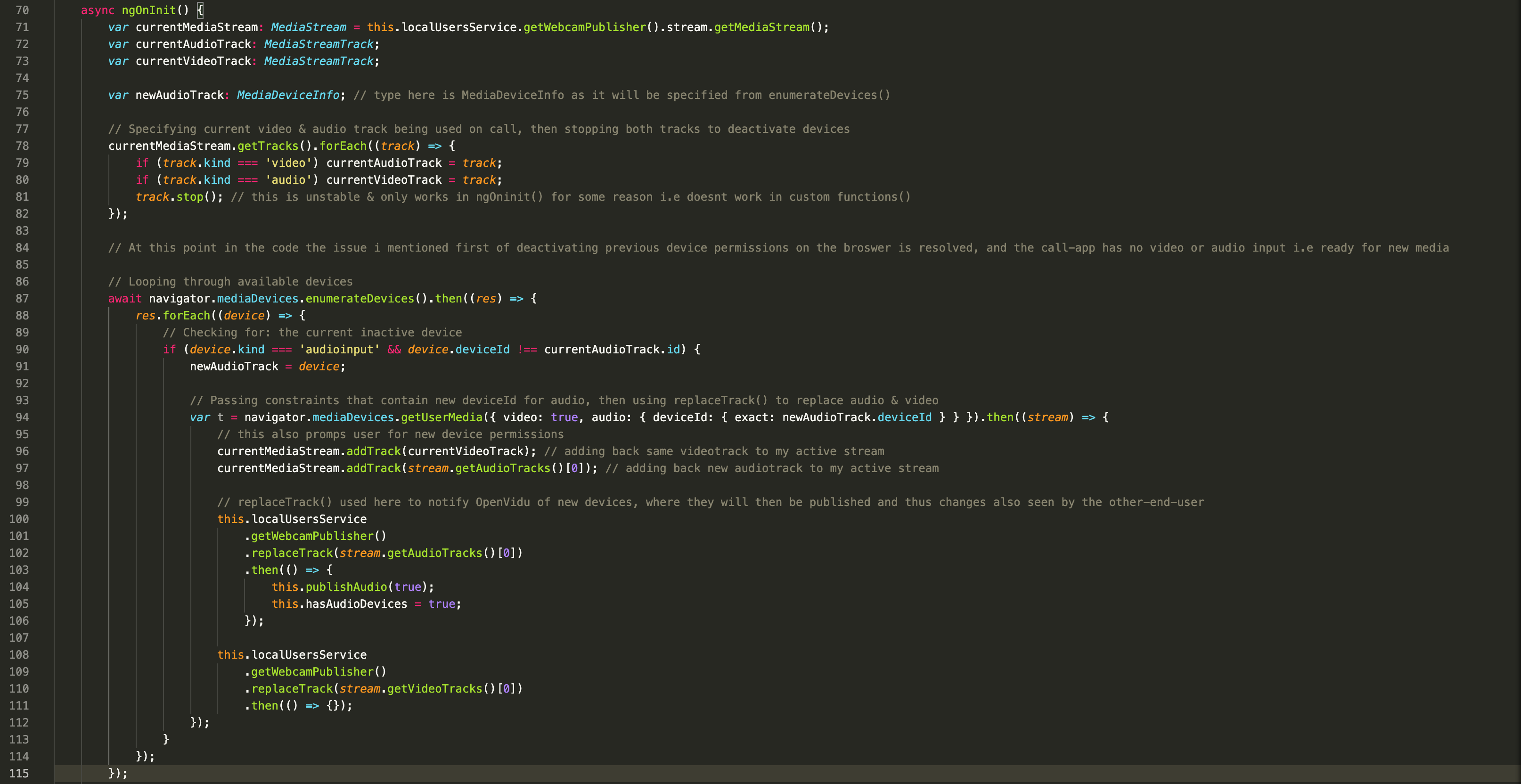The width and height of the screenshot is (1521, 784).
Task: Click 'stop' in track.stop() on line 81
Action: coord(189,196)
